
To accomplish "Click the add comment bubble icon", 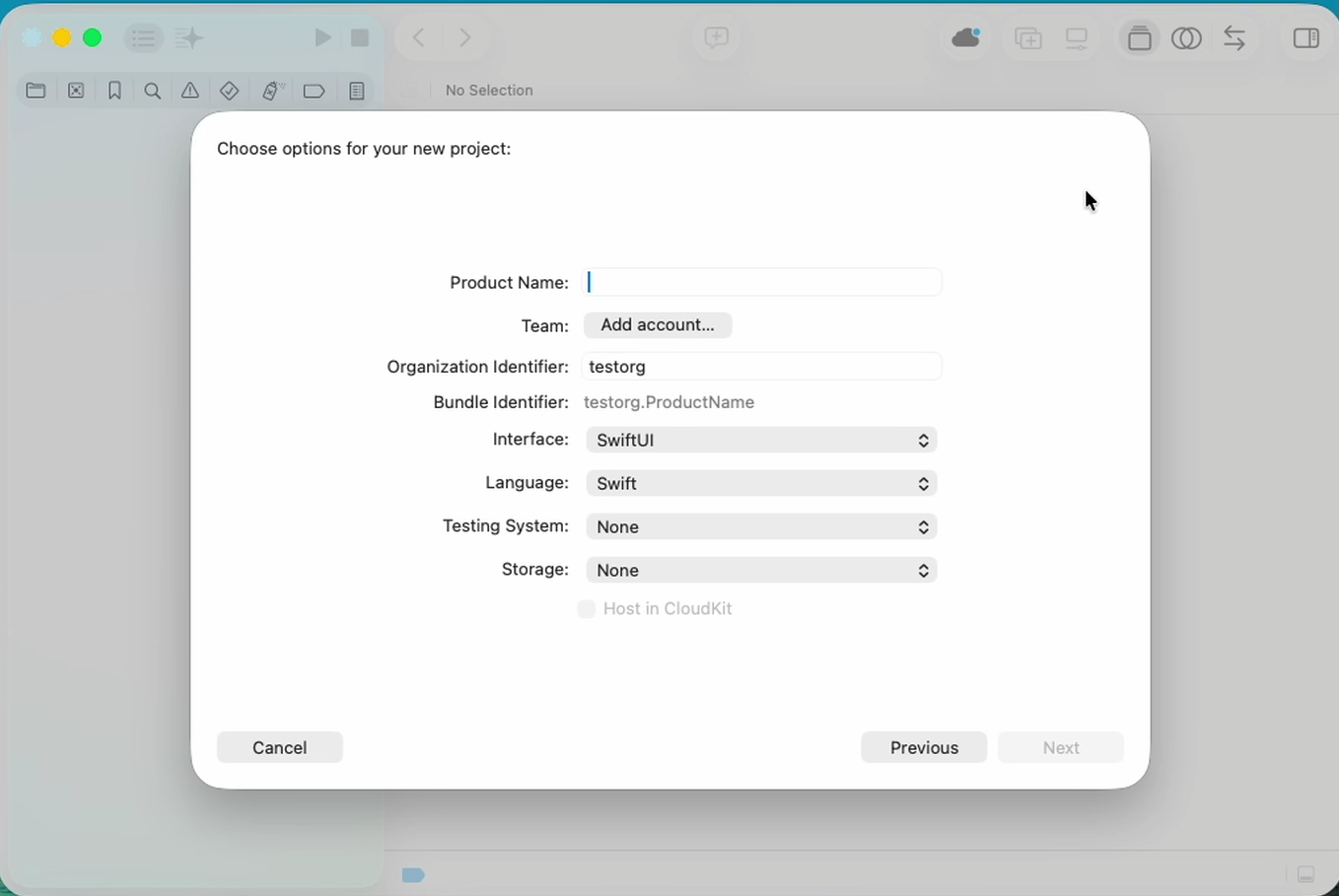I will coord(716,38).
